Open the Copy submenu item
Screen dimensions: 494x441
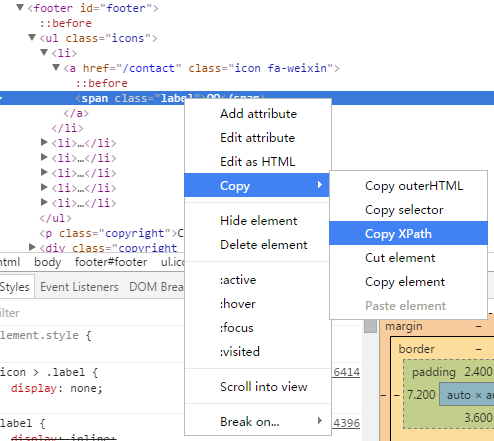tap(257, 185)
